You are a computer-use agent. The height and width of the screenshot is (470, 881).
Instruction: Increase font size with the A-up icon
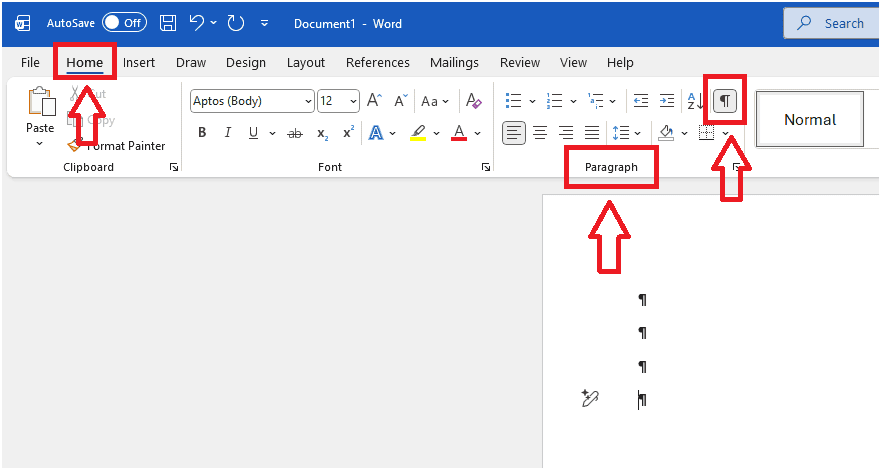pos(375,101)
